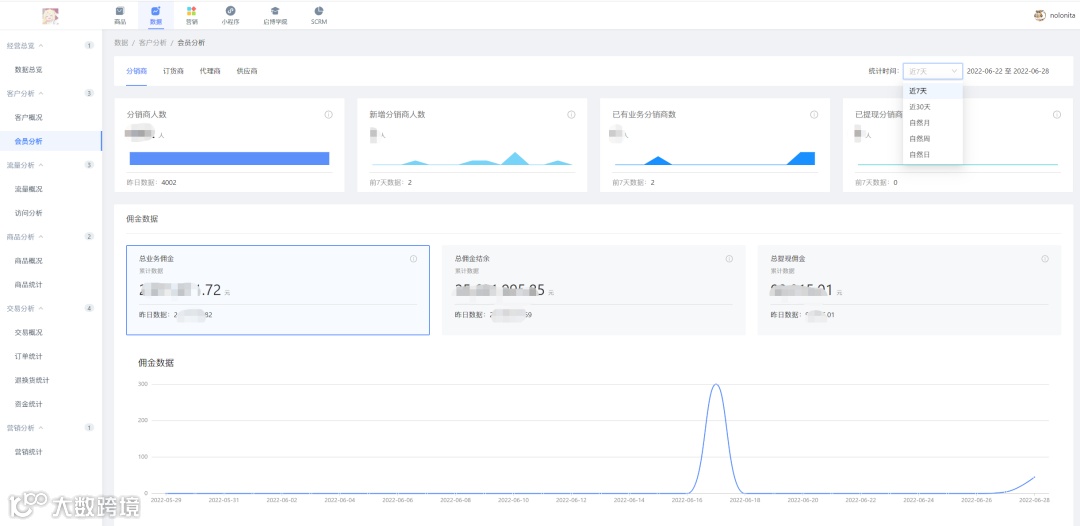Switch to the 代理商 tab

tap(210, 71)
